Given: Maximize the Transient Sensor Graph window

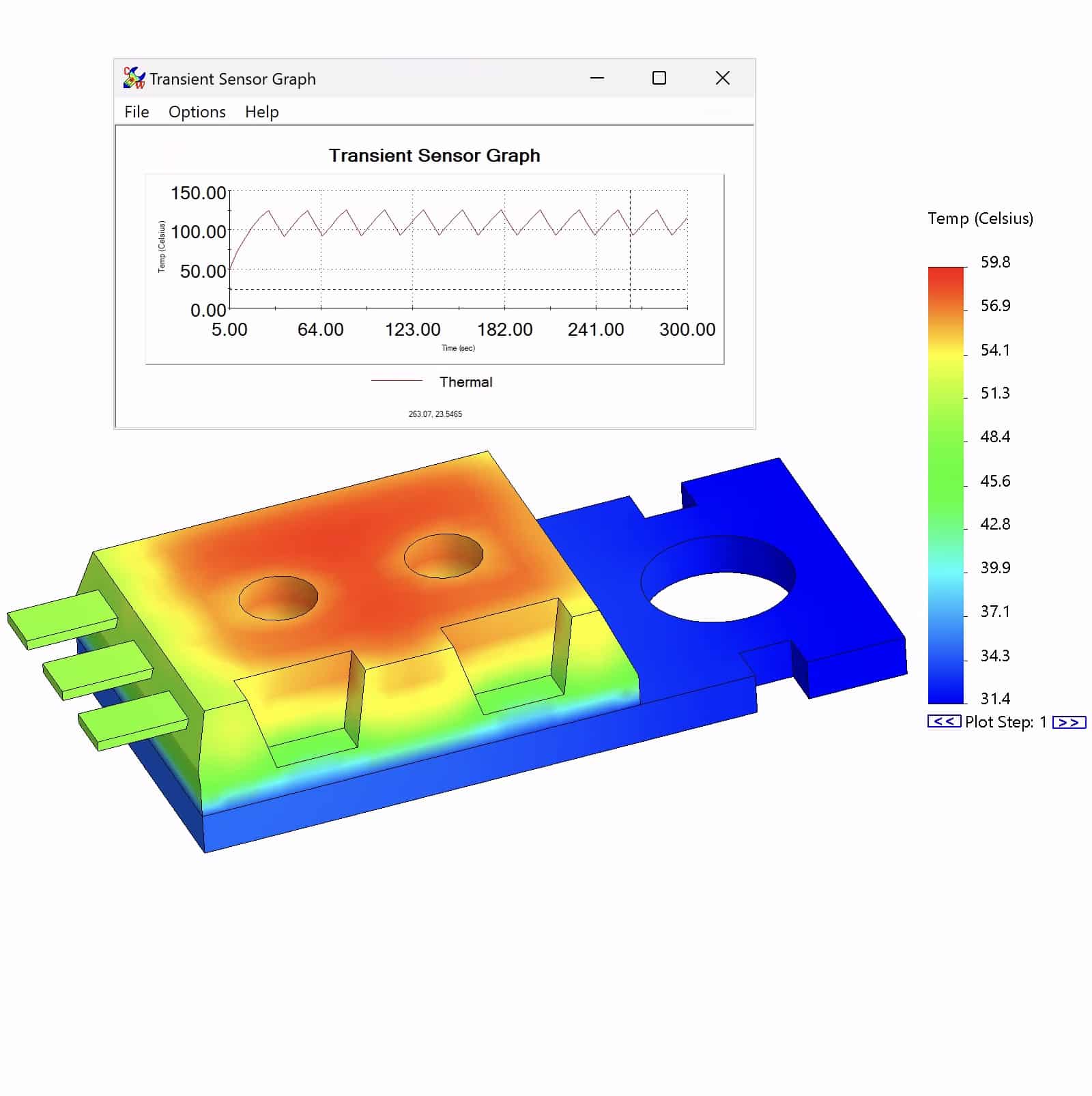Looking at the screenshot, I should (659, 78).
